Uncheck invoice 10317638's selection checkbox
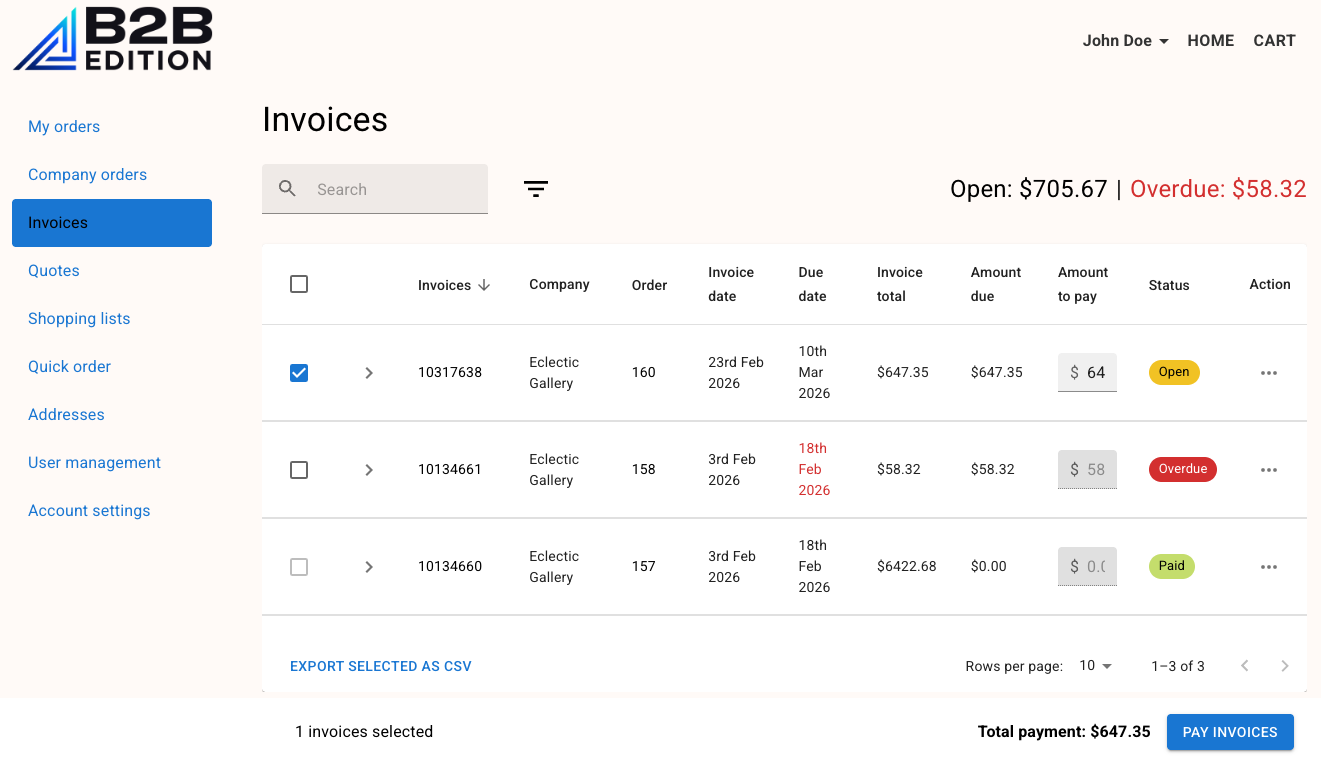1321x759 pixels. [299, 372]
